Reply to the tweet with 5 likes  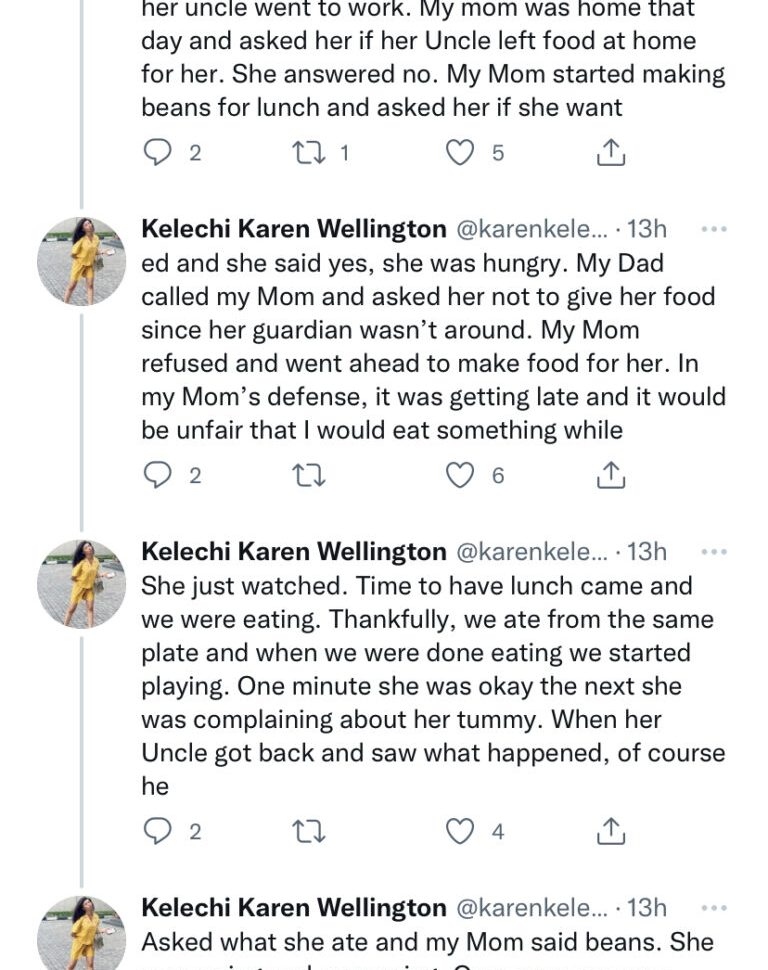(x=158, y=153)
